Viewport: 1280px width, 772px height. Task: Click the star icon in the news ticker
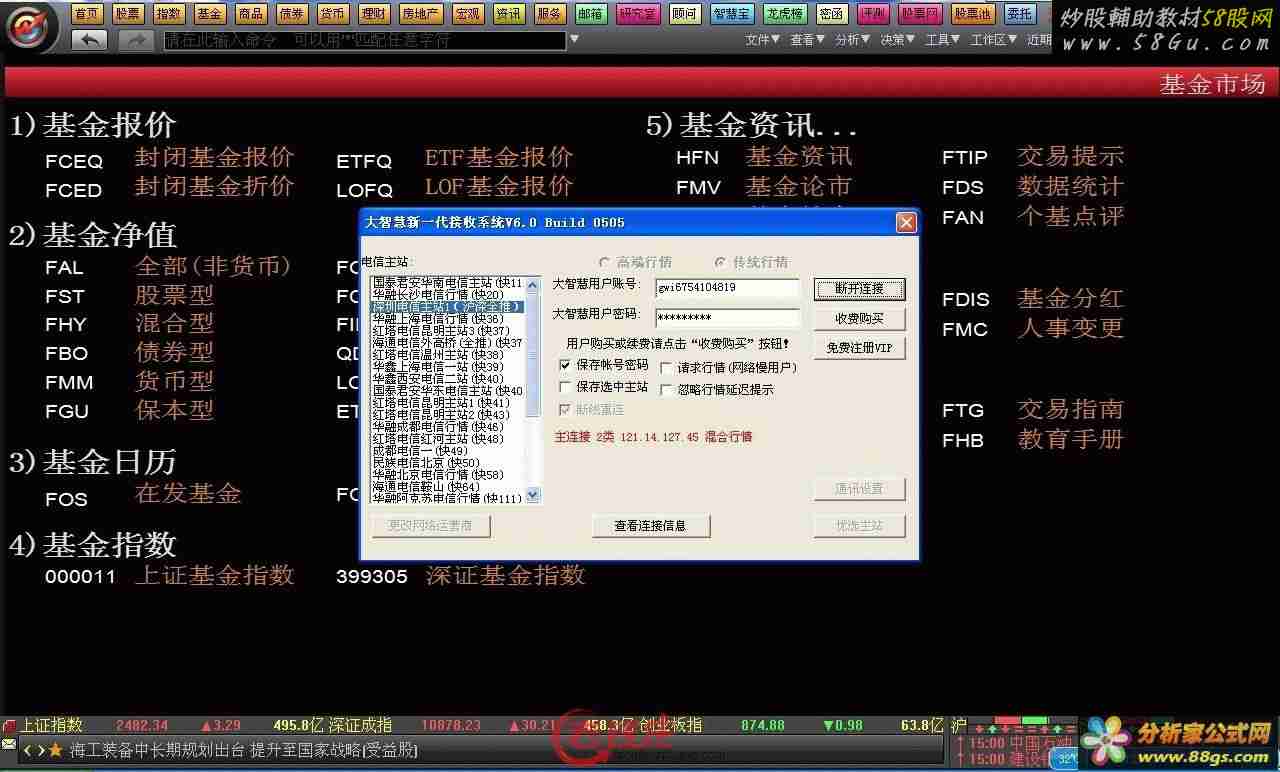click(x=55, y=750)
